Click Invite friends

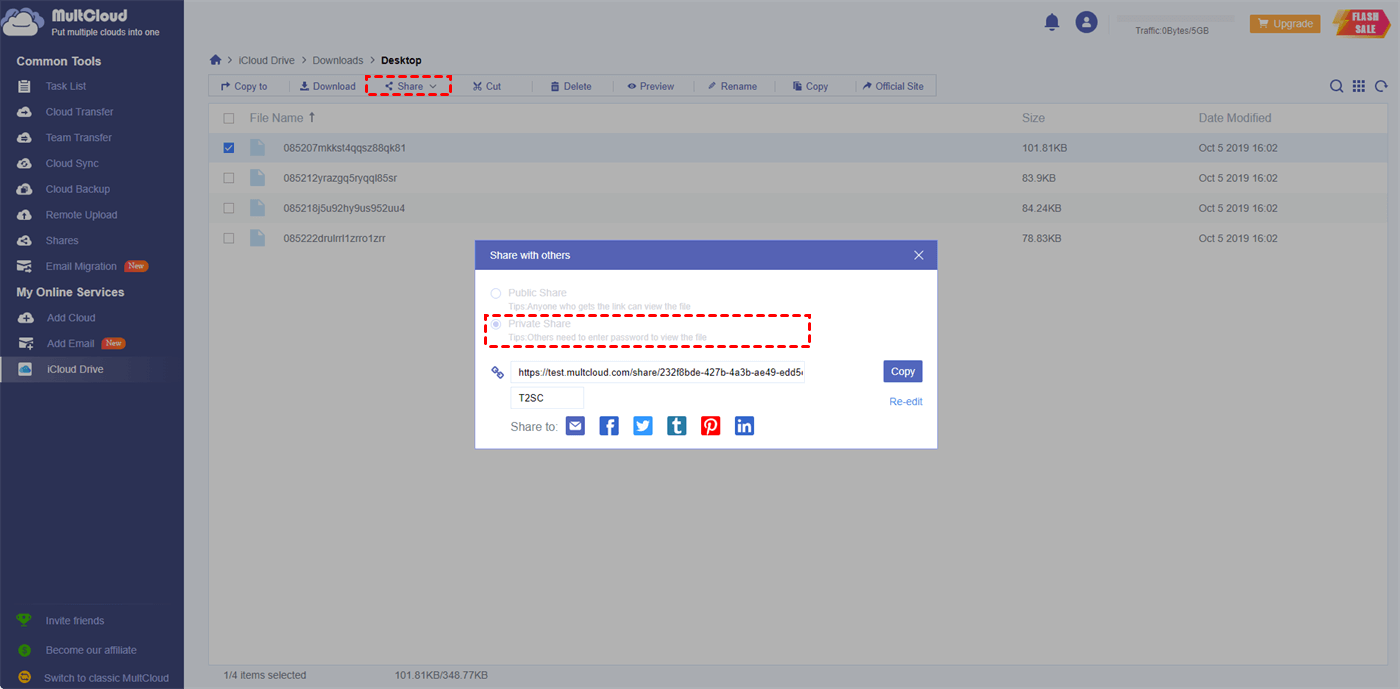click(74, 621)
